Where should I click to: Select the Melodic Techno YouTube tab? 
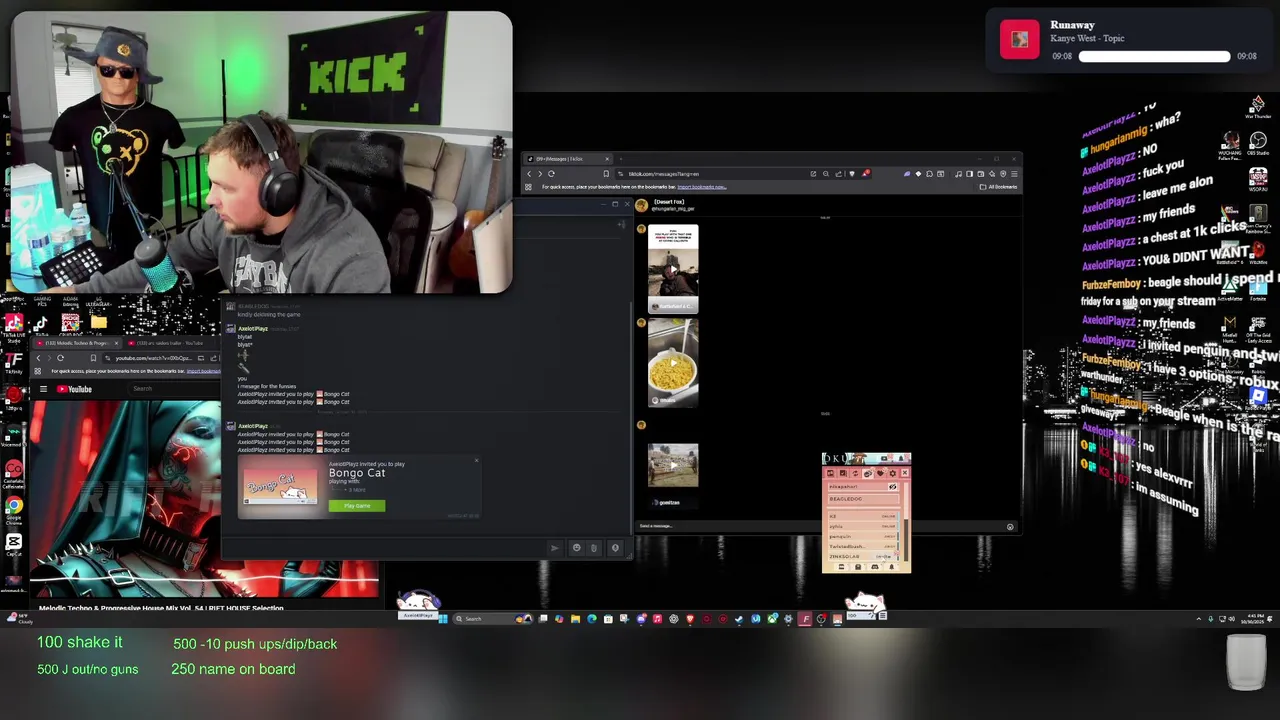coord(76,343)
